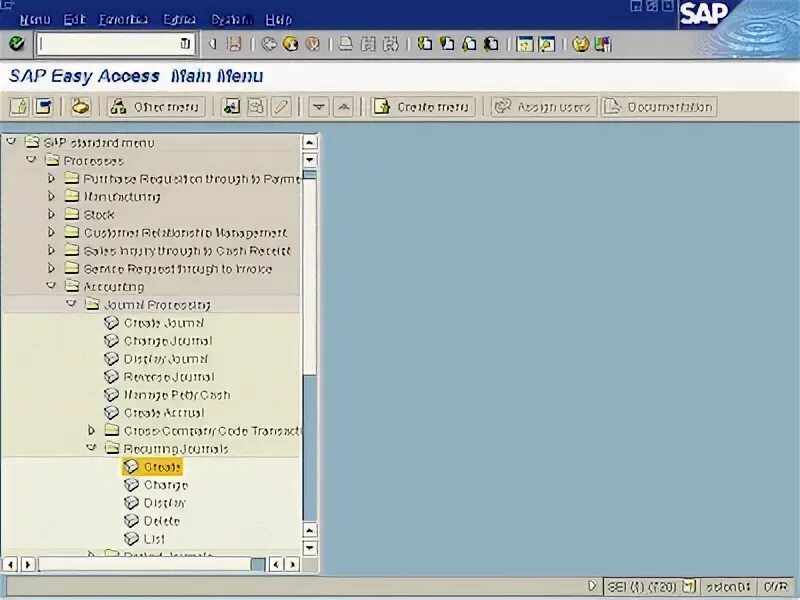
Task: Collapse the Accounting folder
Action: point(51,285)
